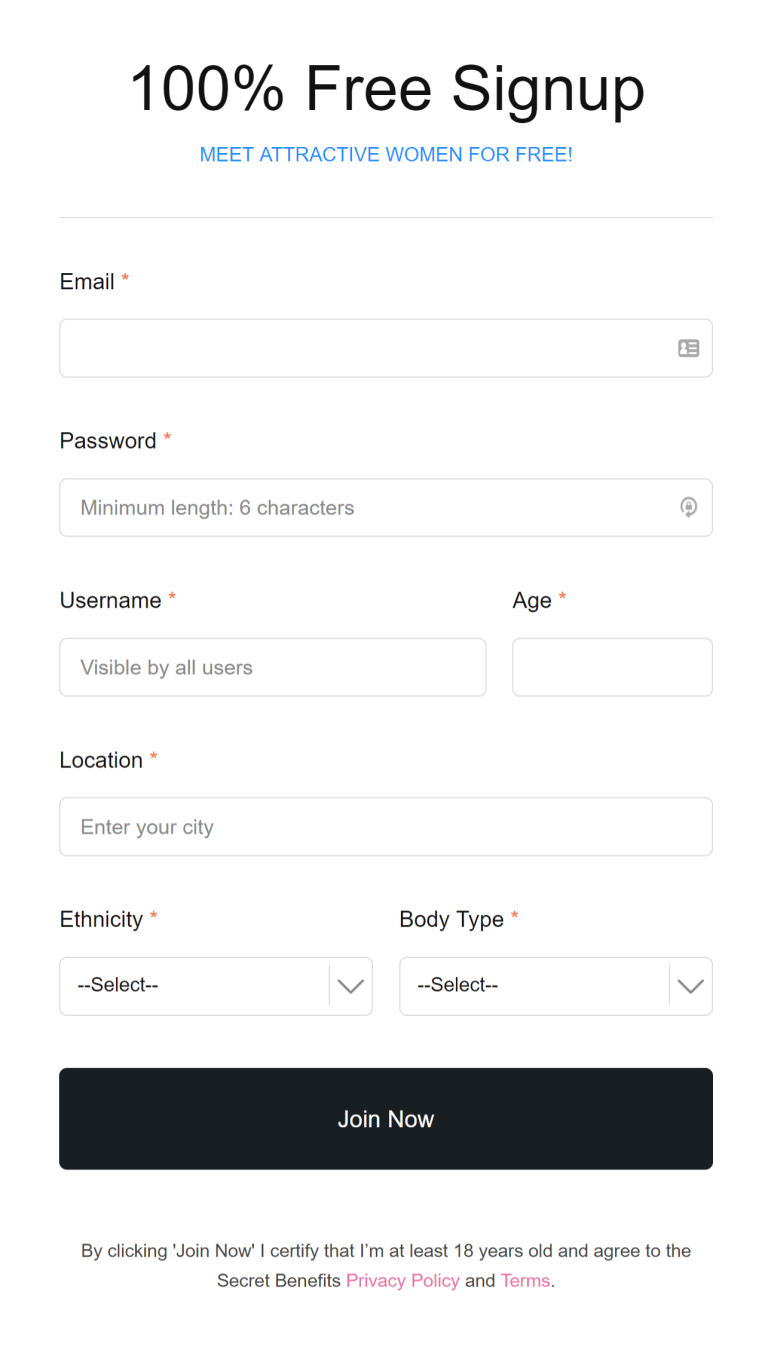Image resolution: width=768 pixels, height=1356 pixels.
Task: Click the Username field label
Action: pyautogui.click(x=110, y=600)
